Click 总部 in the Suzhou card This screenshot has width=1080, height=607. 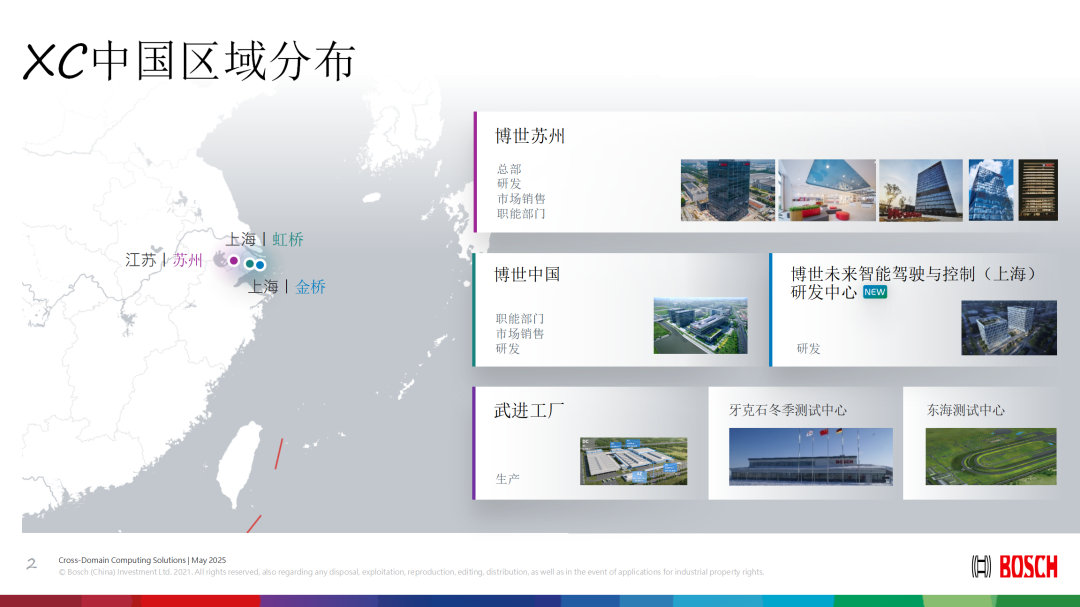[509, 169]
